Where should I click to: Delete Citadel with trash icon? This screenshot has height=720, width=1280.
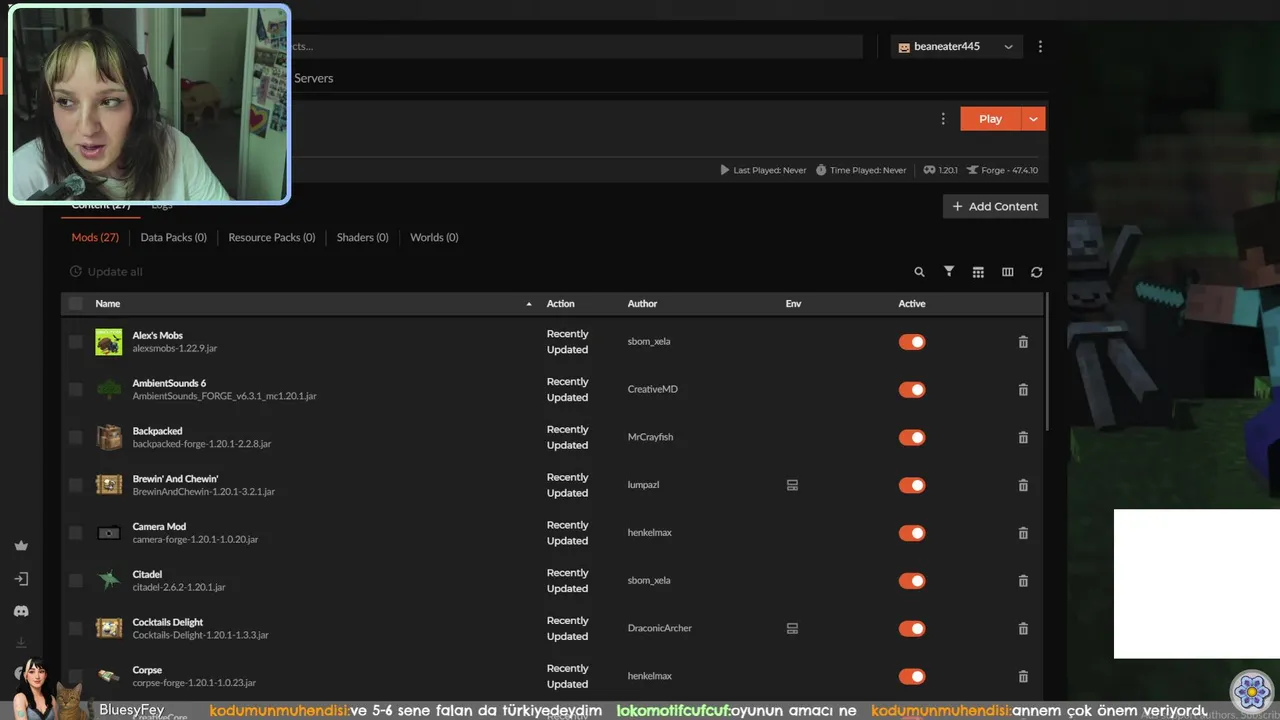click(x=1023, y=581)
